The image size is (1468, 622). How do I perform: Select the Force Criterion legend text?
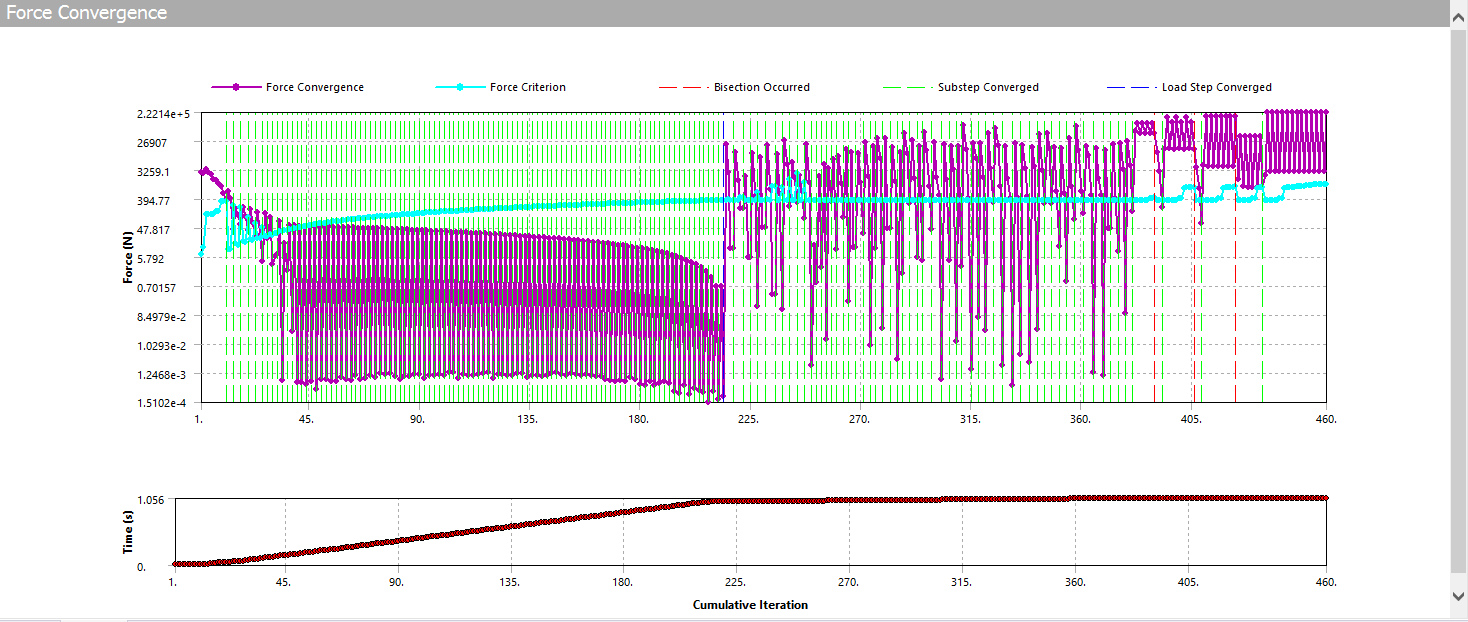coord(527,87)
